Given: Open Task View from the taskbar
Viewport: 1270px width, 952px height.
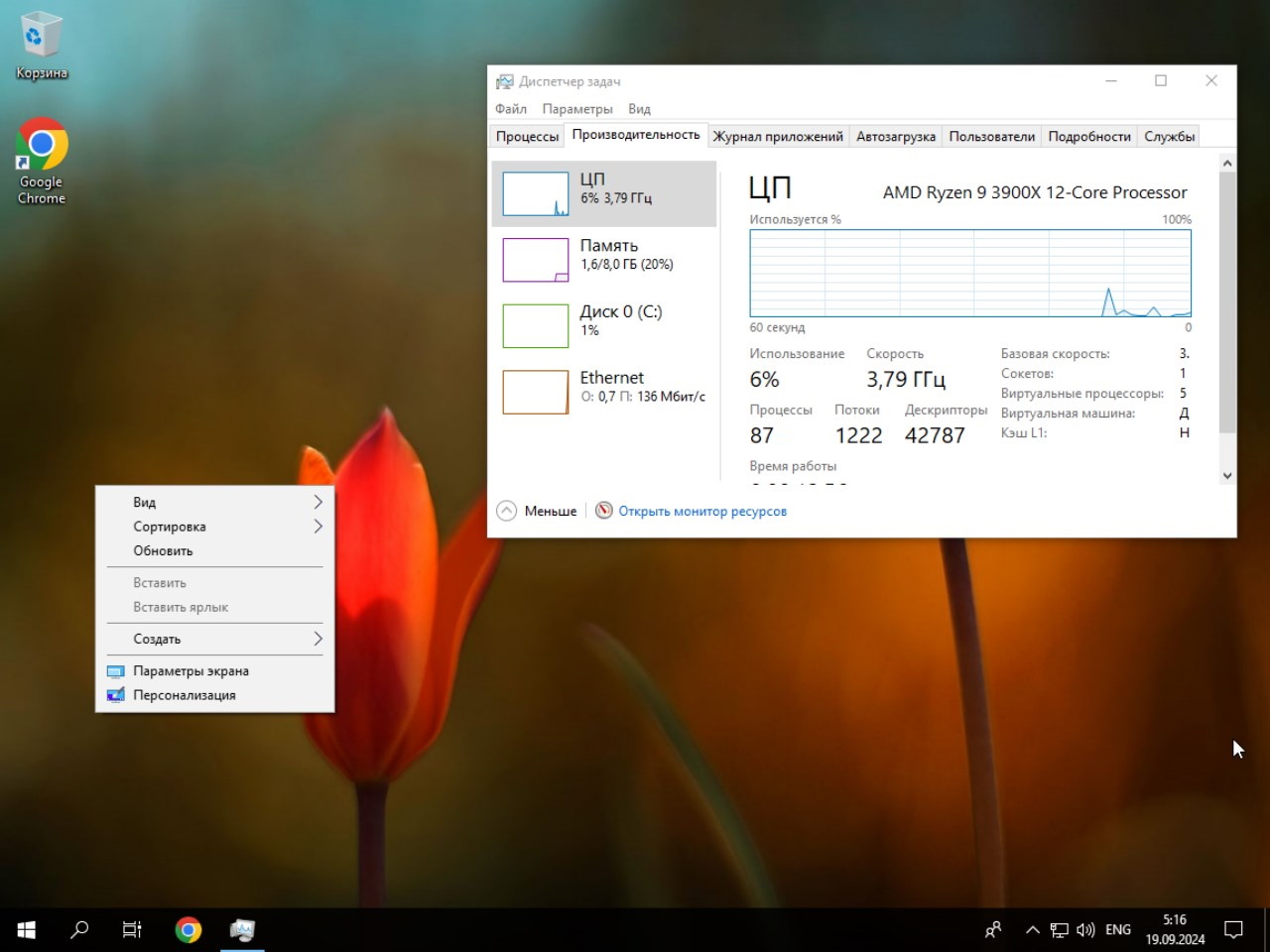Looking at the screenshot, I should (x=132, y=929).
